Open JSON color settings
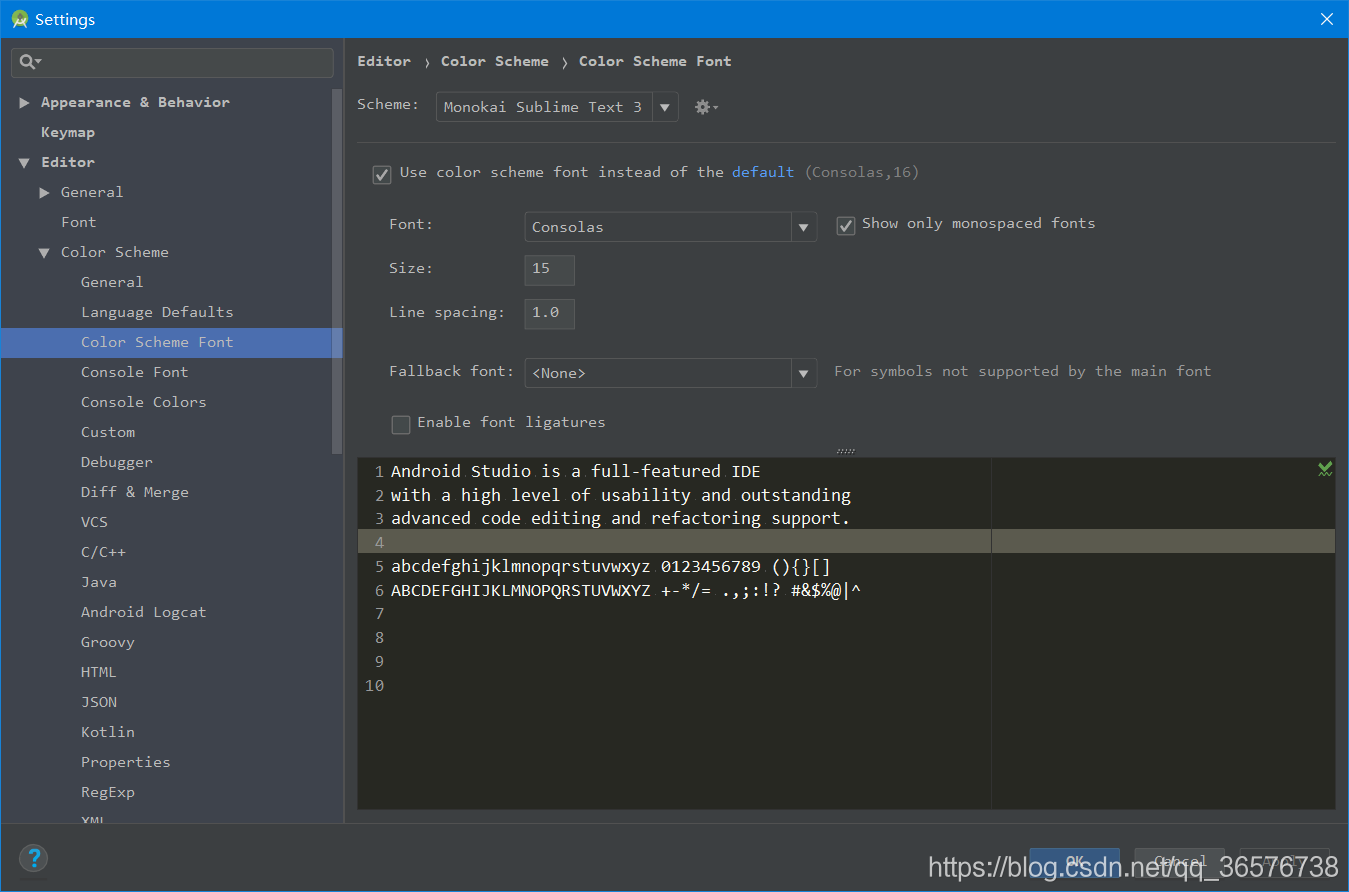The image size is (1349, 892). coord(99,702)
